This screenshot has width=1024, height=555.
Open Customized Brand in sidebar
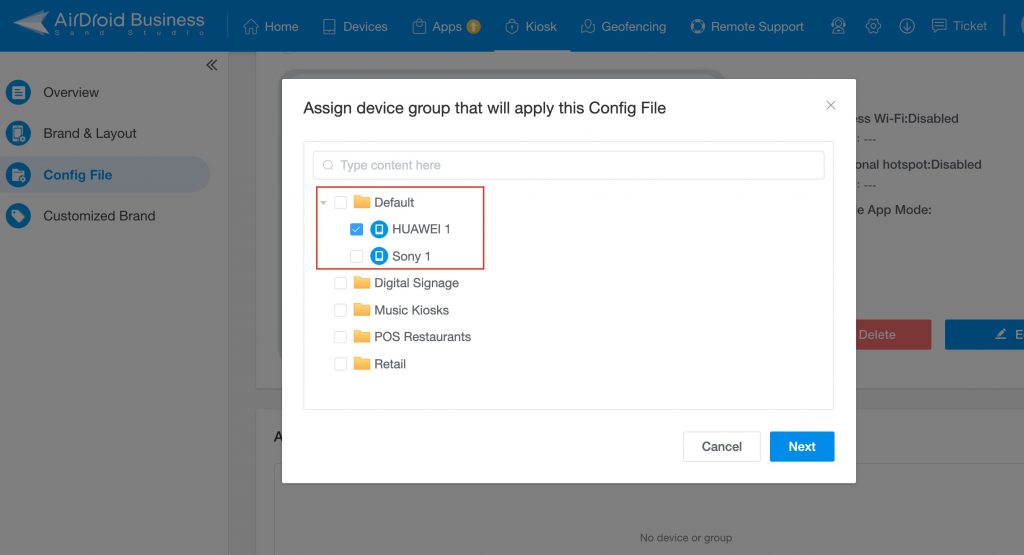tap(80, 215)
